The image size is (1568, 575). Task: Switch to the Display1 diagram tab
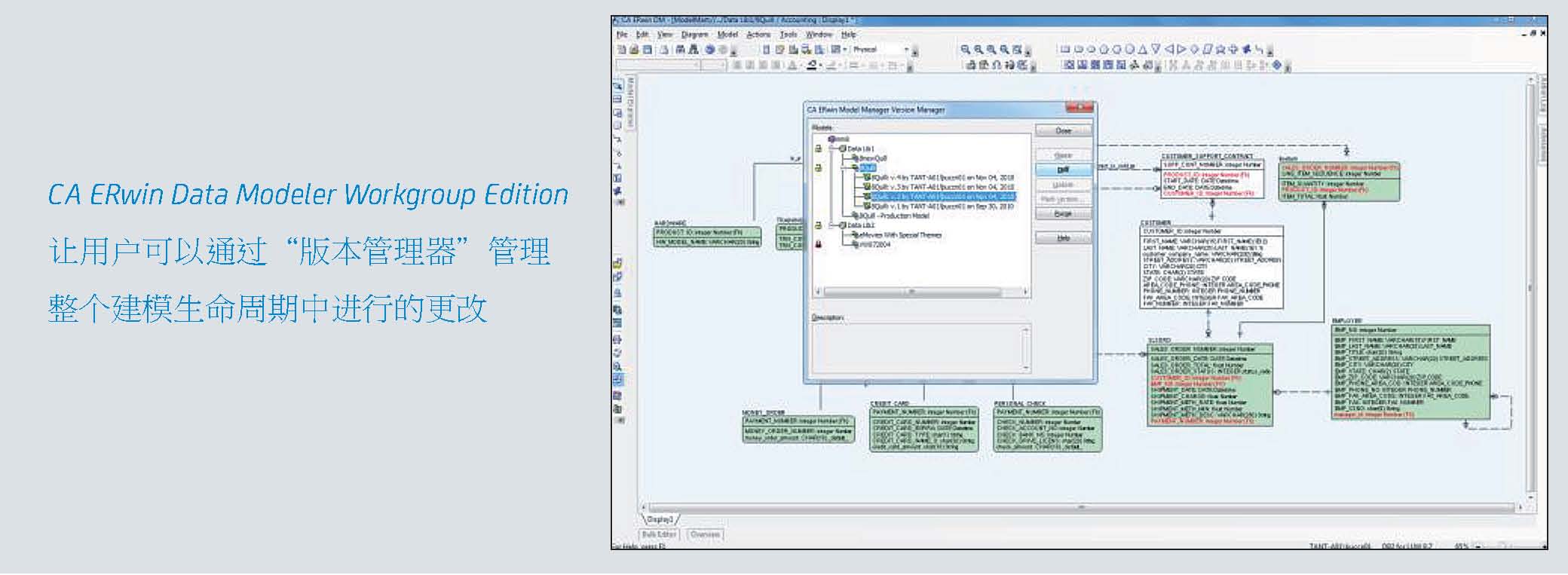[x=661, y=519]
